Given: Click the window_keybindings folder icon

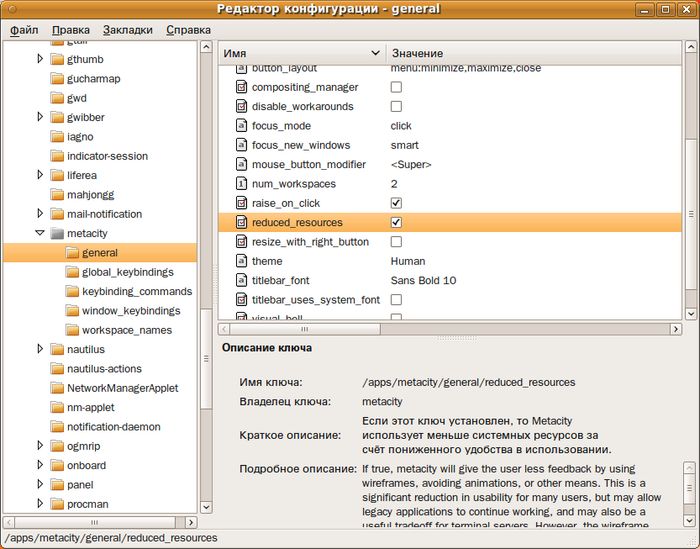Looking at the screenshot, I should tap(72, 311).
